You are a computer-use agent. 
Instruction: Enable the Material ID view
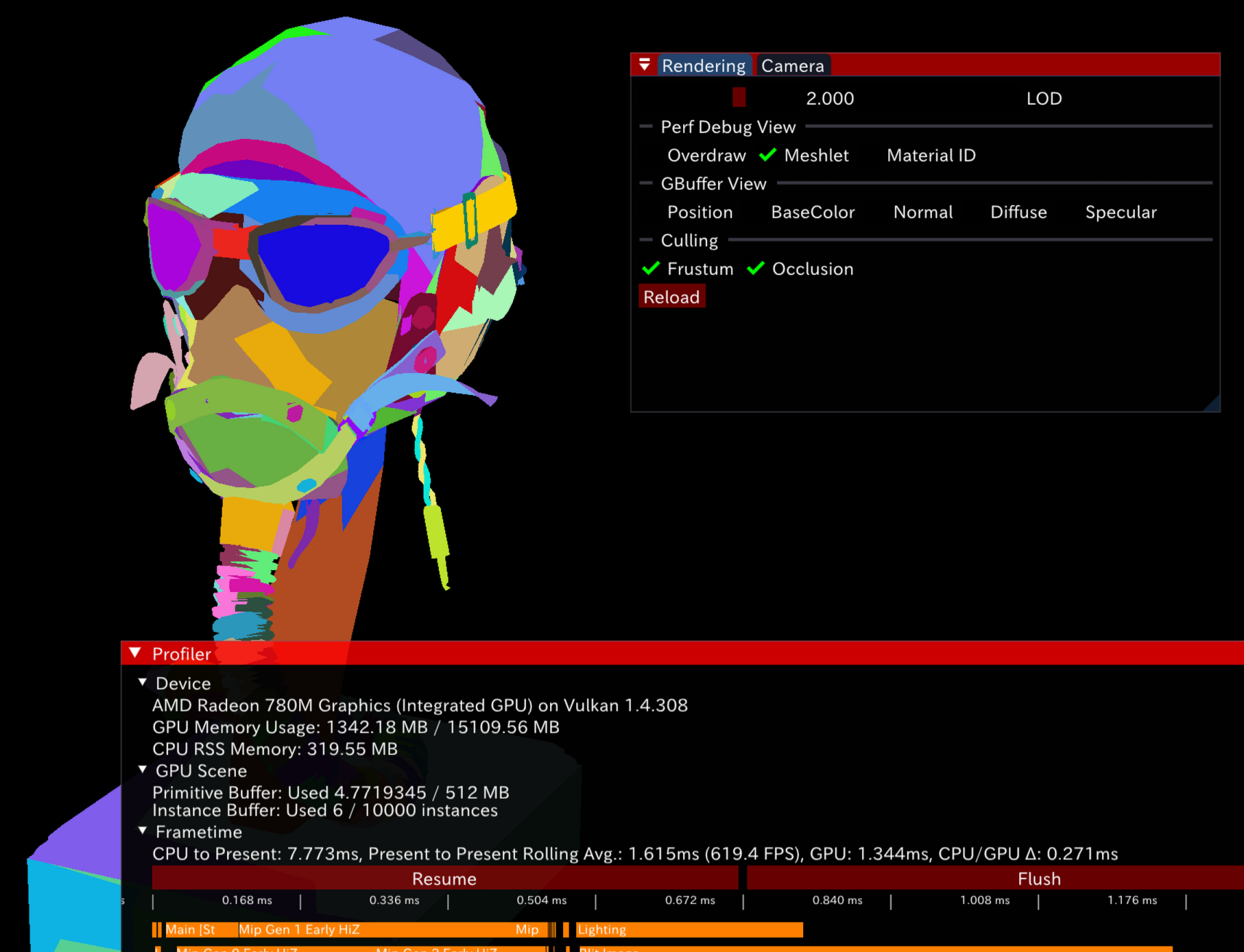pos(930,156)
